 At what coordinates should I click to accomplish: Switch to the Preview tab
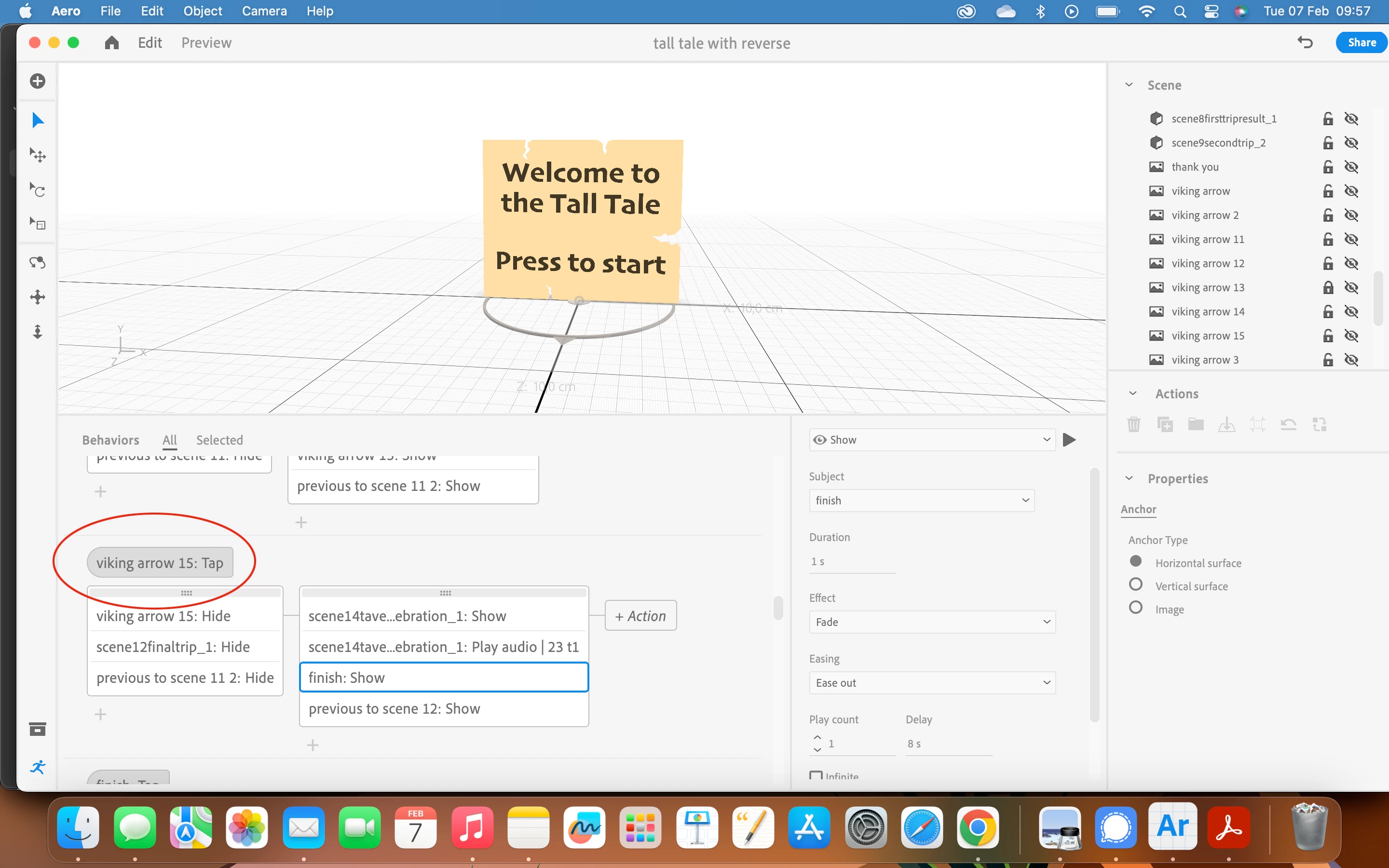(x=206, y=43)
